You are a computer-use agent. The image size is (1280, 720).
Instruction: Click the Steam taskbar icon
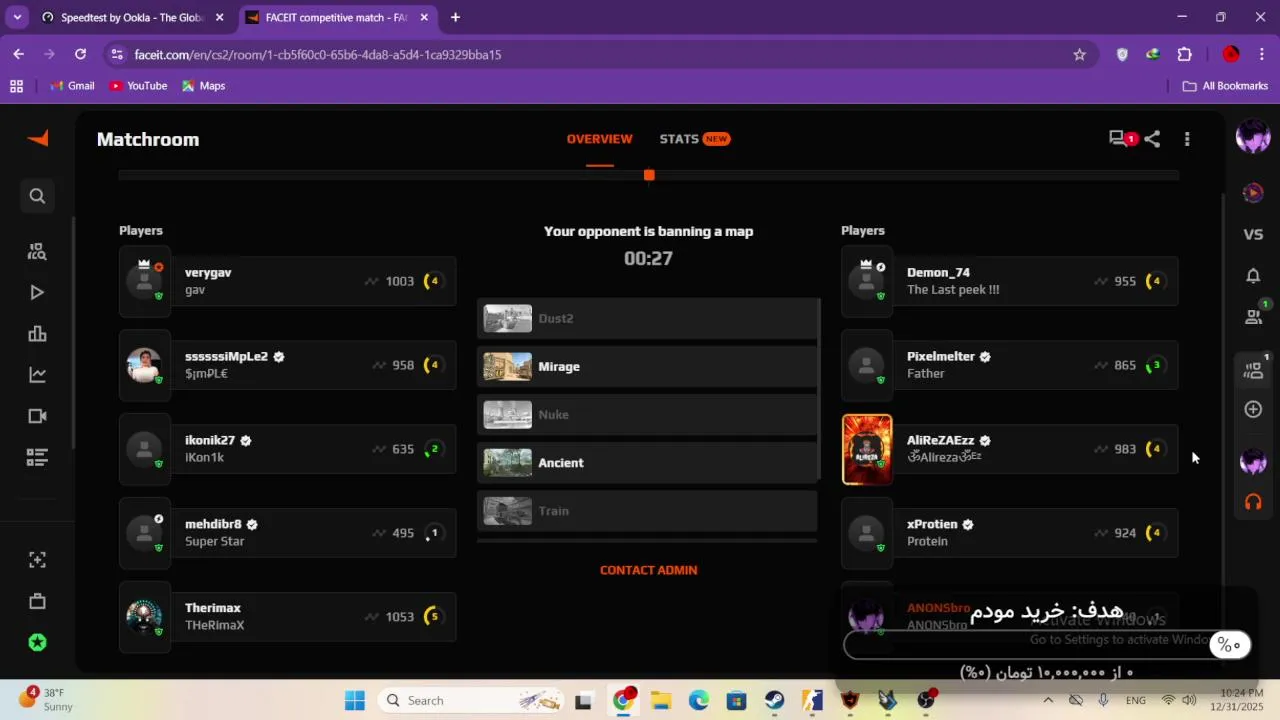coord(775,701)
